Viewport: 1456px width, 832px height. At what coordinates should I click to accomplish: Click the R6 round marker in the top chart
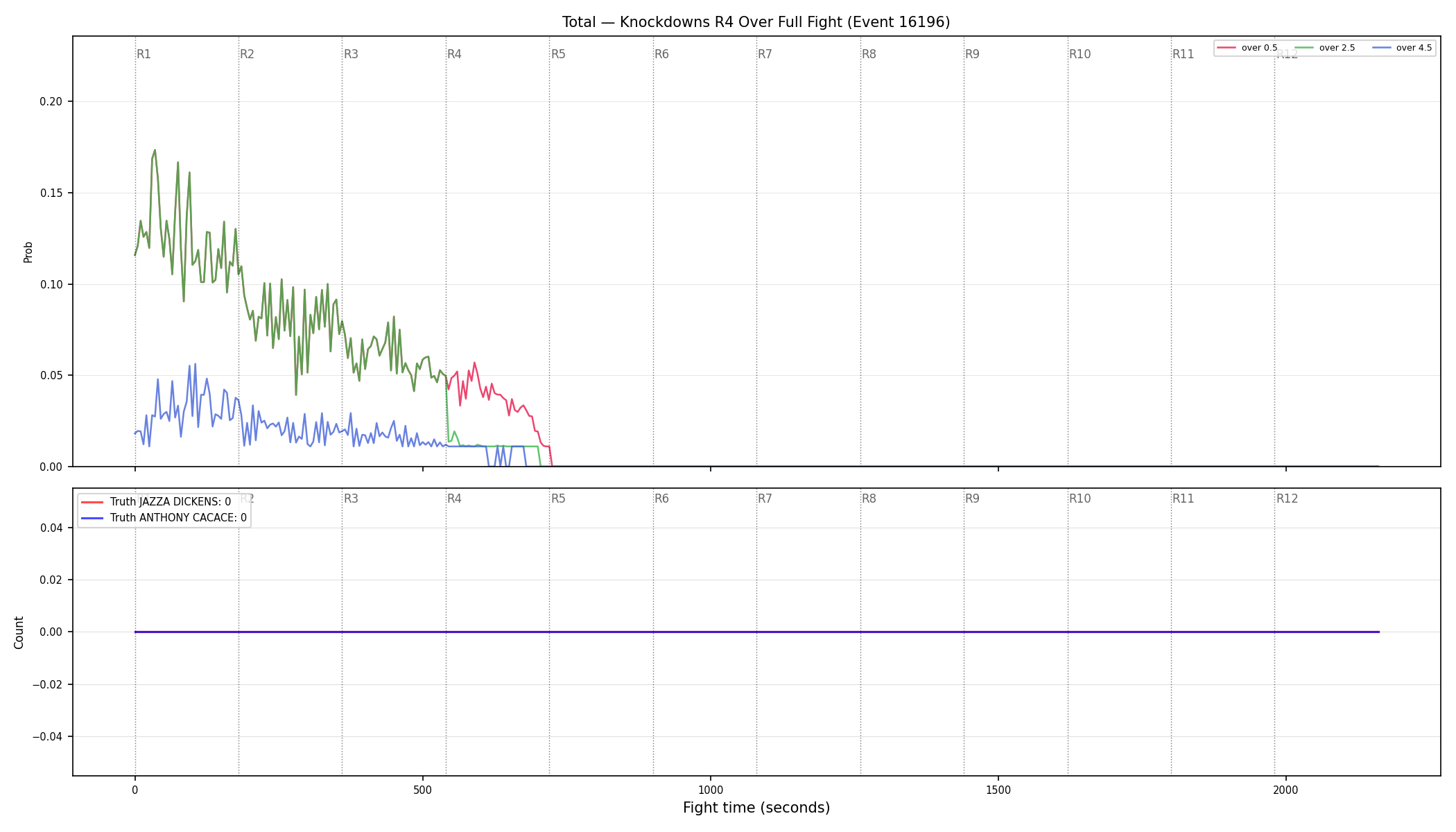661,54
